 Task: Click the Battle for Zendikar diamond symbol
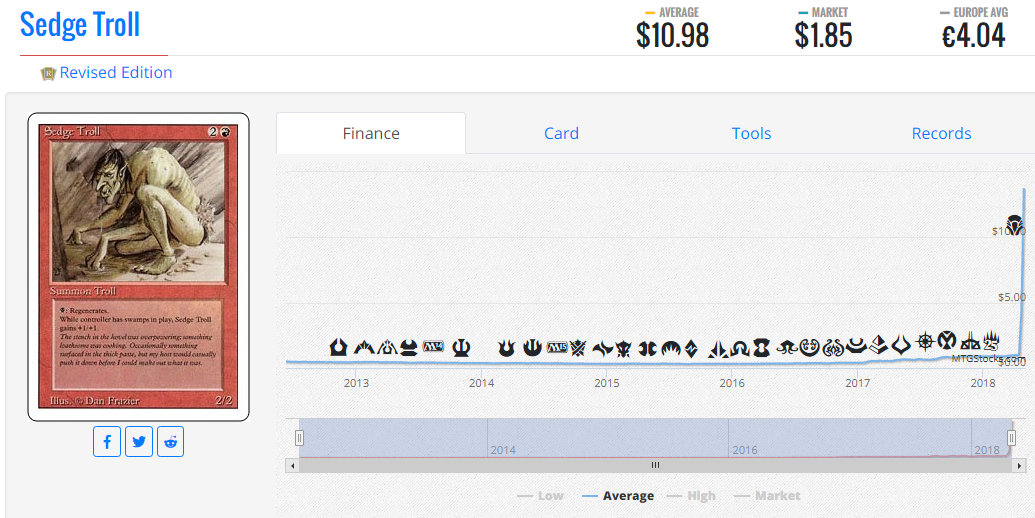pos(691,348)
